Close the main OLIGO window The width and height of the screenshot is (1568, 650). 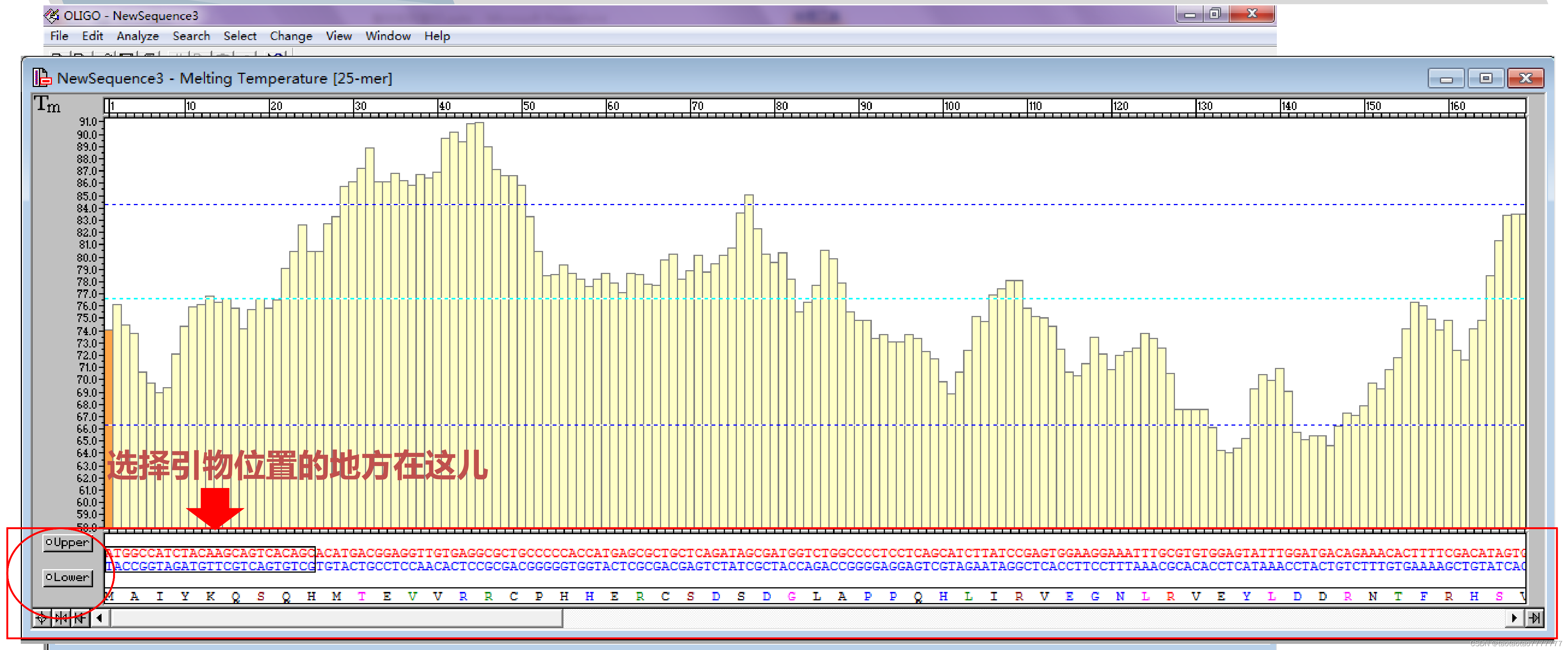click(x=1252, y=14)
